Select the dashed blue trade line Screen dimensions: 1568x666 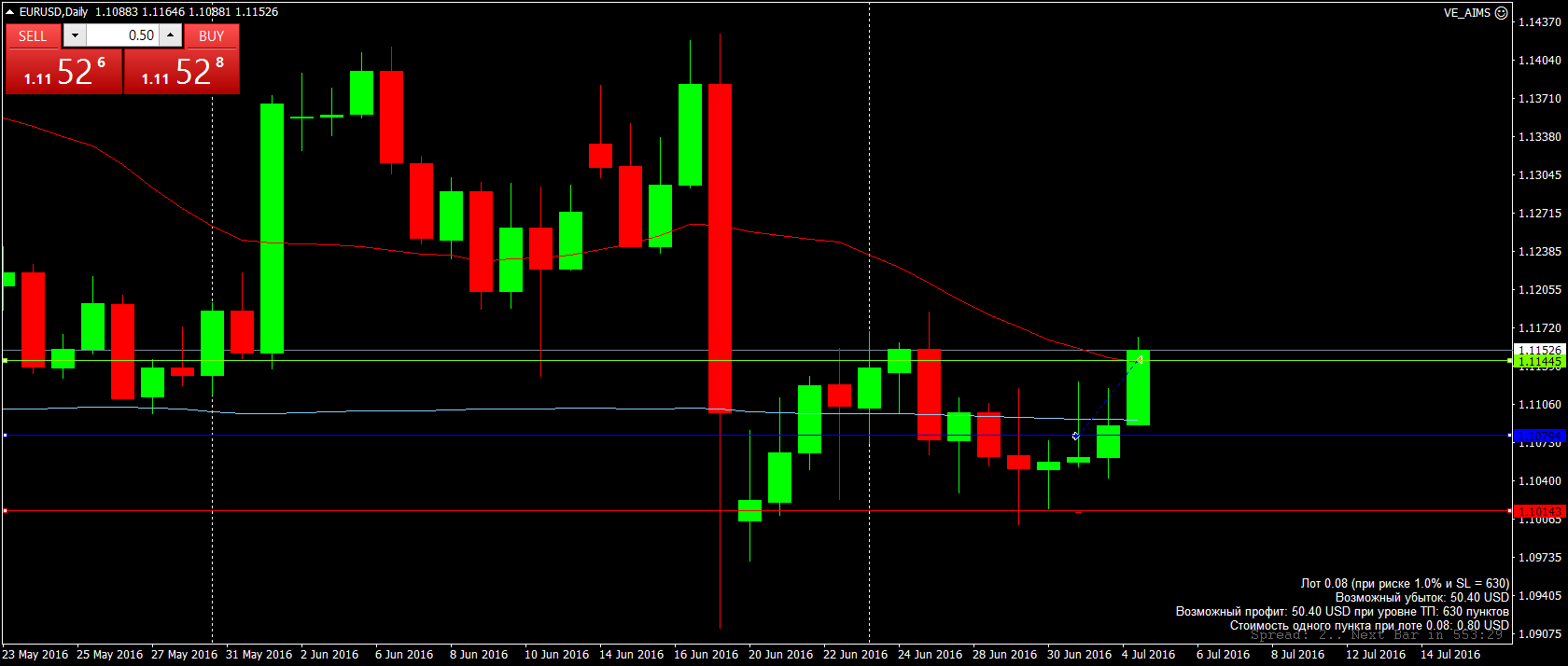point(1108,398)
